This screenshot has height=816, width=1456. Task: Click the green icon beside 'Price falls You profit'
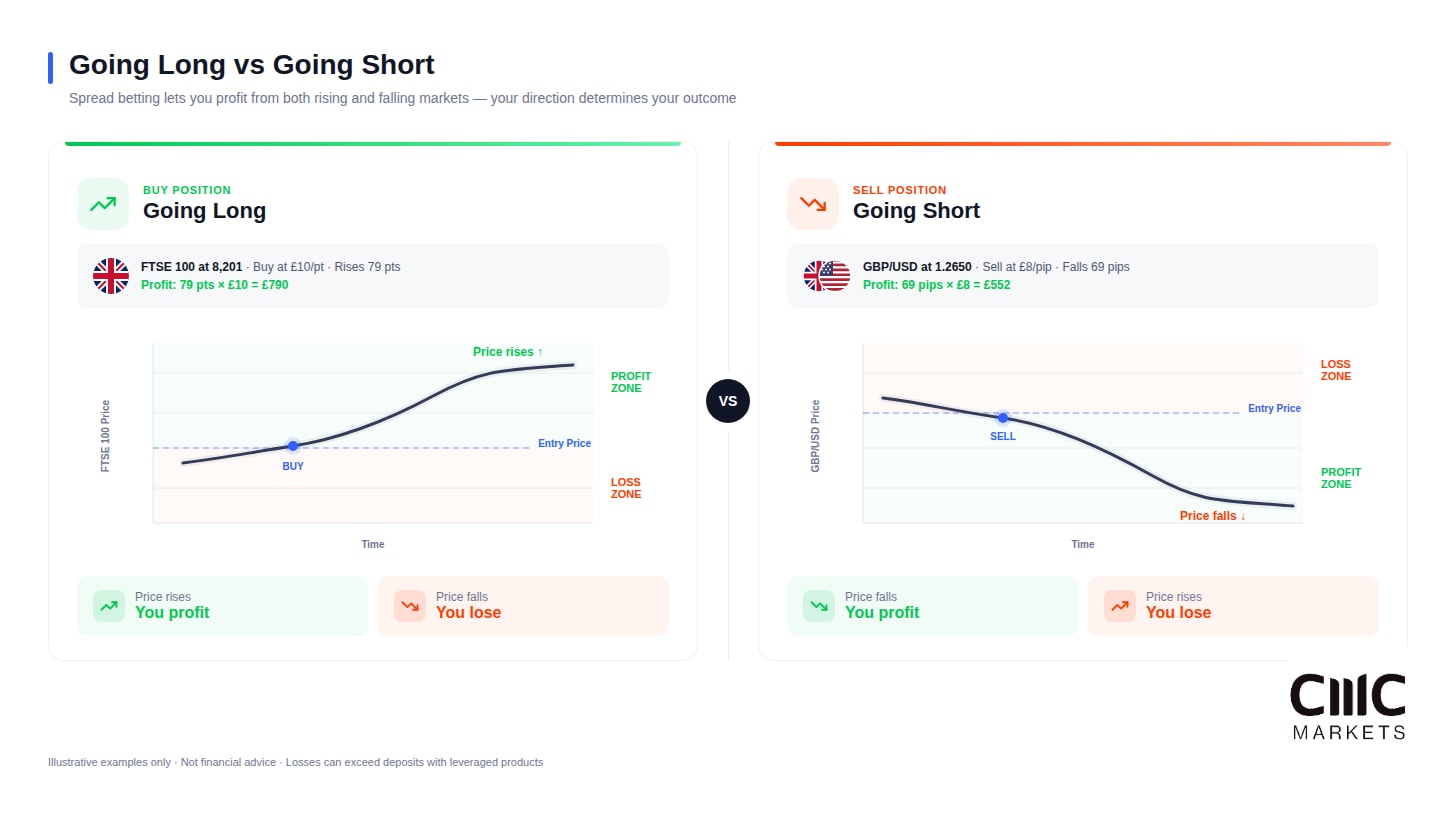point(819,606)
